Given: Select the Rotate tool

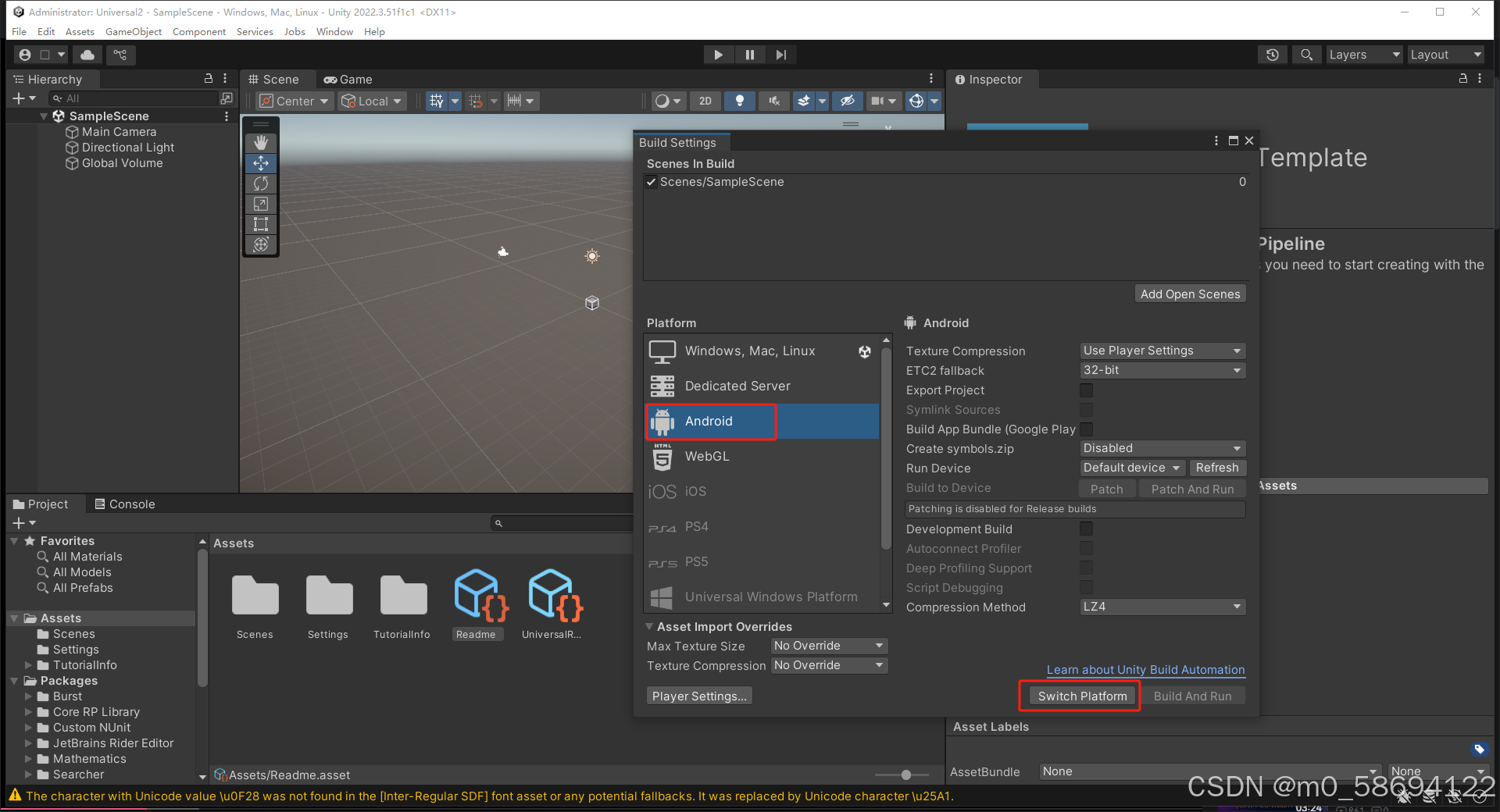Looking at the screenshot, I should coord(260,183).
